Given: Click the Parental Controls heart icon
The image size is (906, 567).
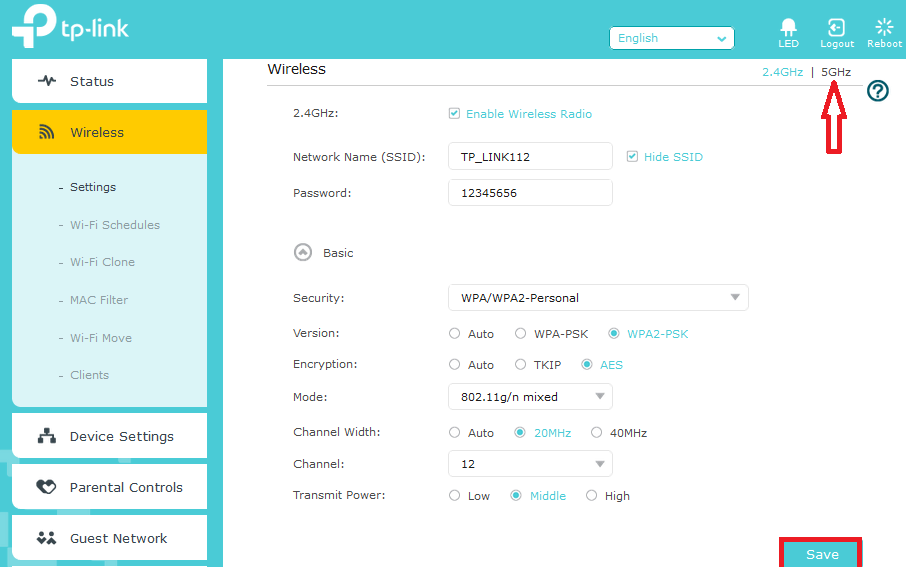Looking at the screenshot, I should click(46, 487).
